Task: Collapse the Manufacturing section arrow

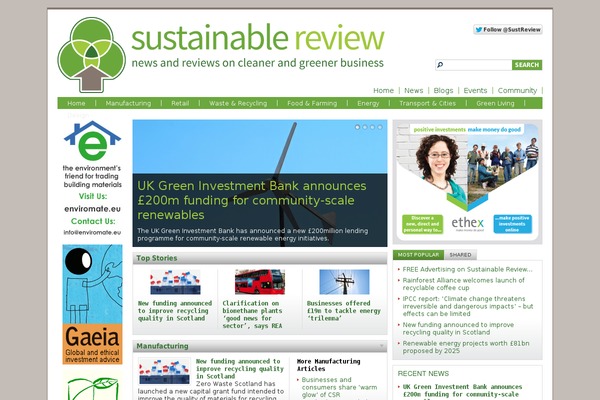Action: coord(381,346)
